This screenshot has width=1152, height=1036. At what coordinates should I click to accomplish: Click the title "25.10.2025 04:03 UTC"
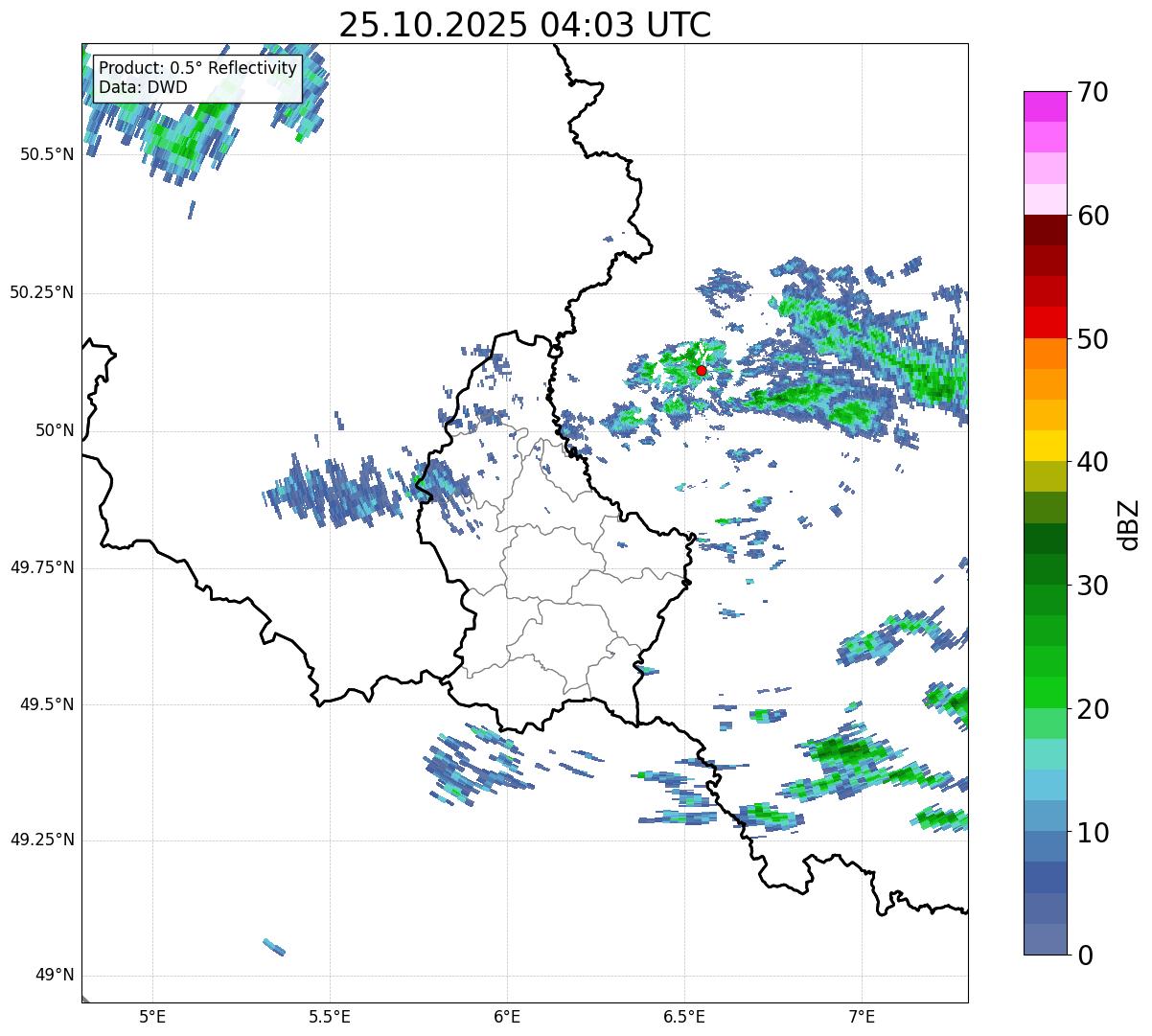525,25
